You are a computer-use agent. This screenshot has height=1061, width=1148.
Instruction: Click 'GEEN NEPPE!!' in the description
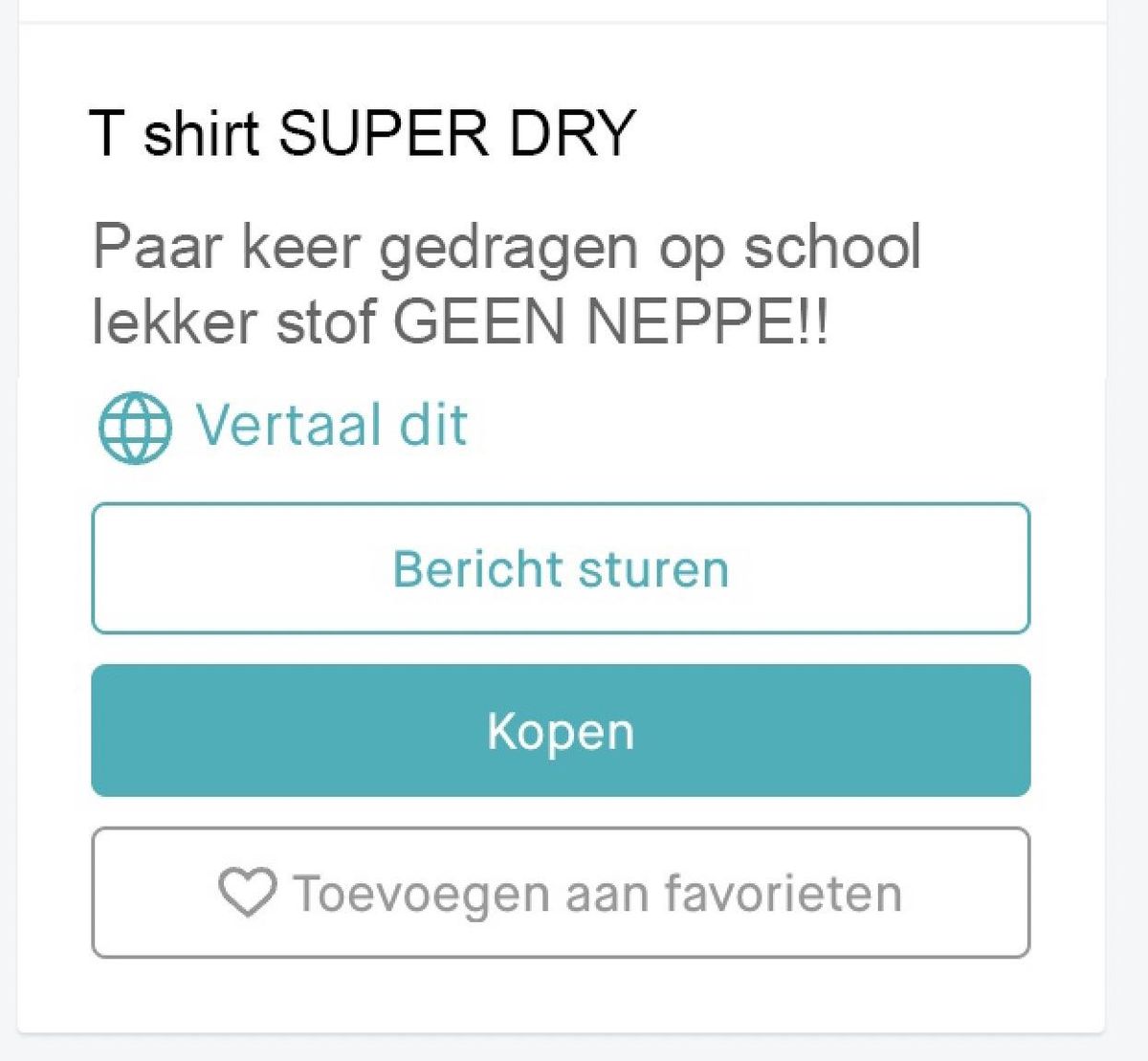[611, 321]
